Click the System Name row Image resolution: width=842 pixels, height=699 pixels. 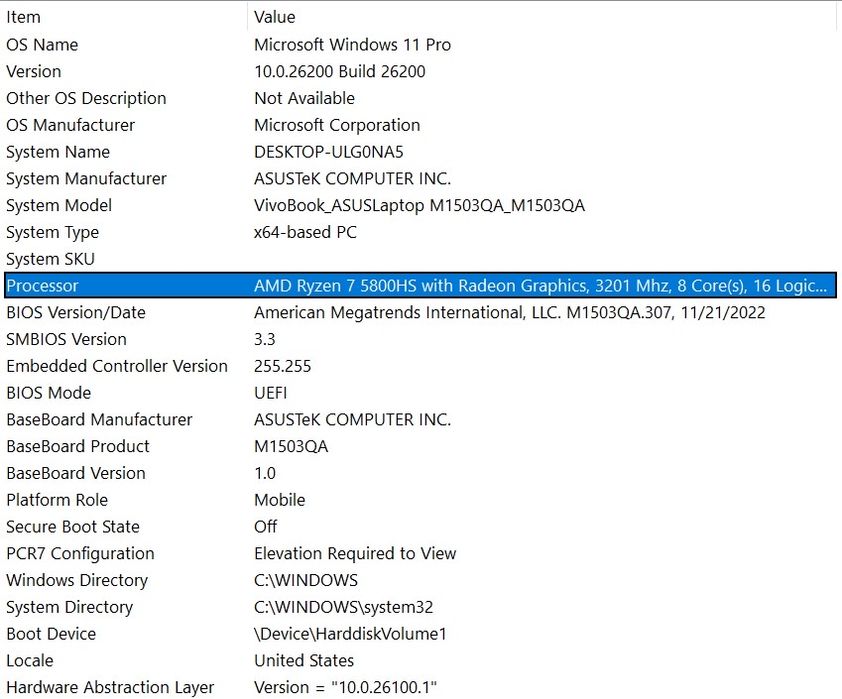pyautogui.click(x=58, y=152)
